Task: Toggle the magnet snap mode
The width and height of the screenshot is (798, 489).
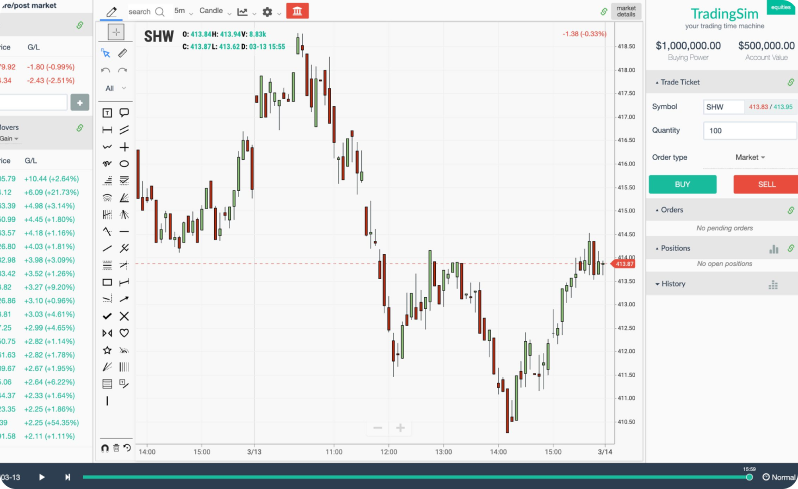Action: pos(105,448)
